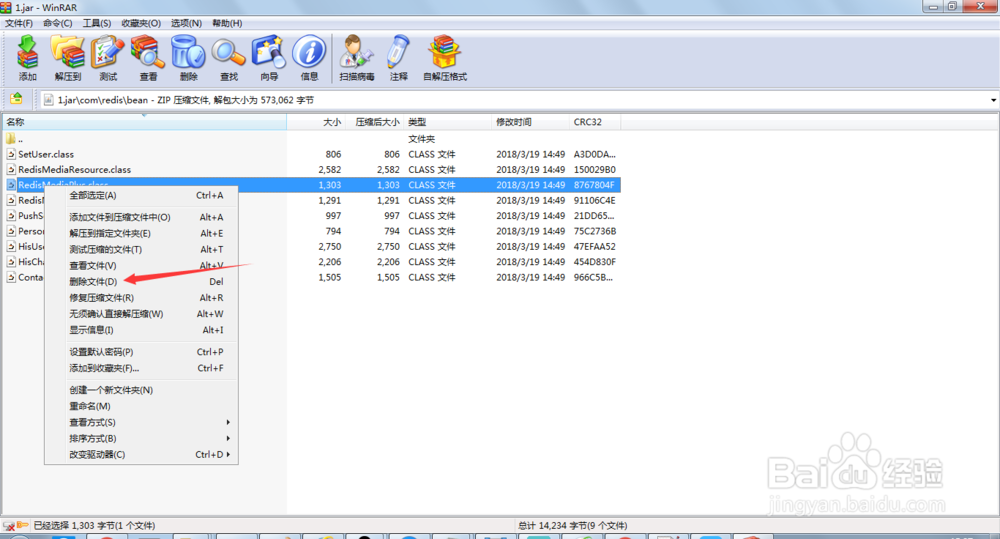
Task: Open the 工具(S) menu
Action: (97, 23)
